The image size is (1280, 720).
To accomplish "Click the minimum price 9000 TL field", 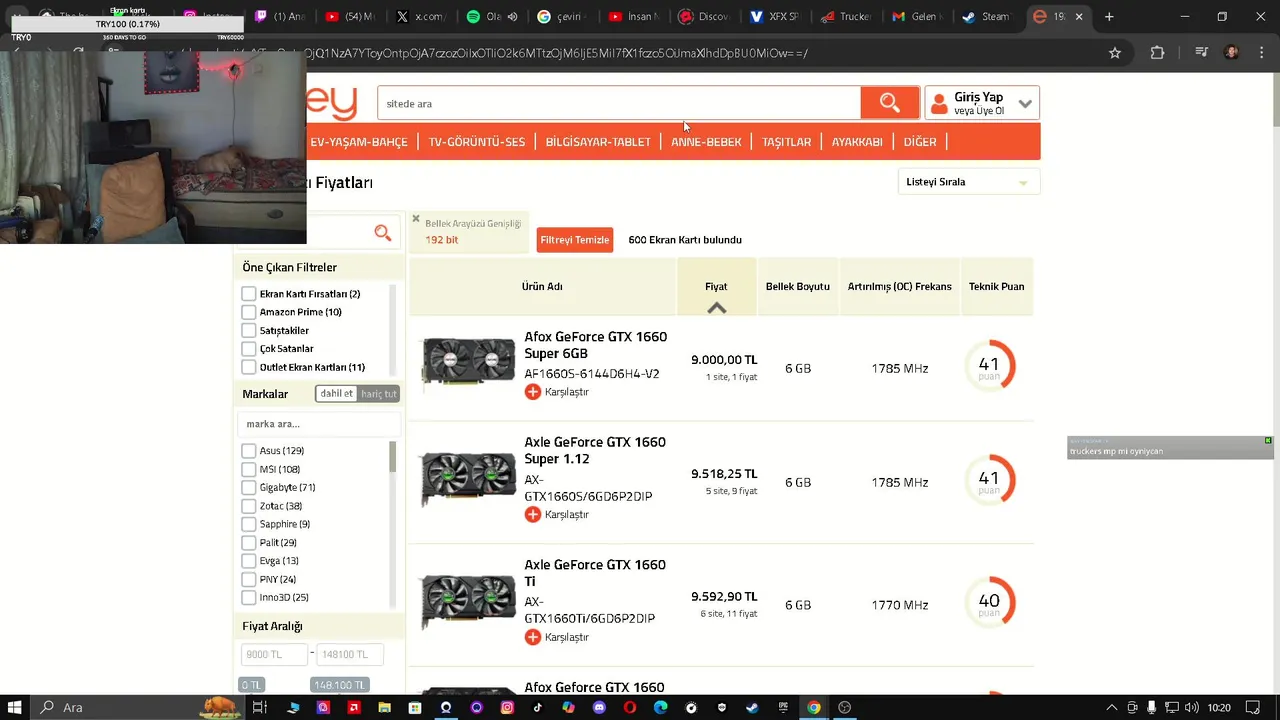I will coord(274,654).
